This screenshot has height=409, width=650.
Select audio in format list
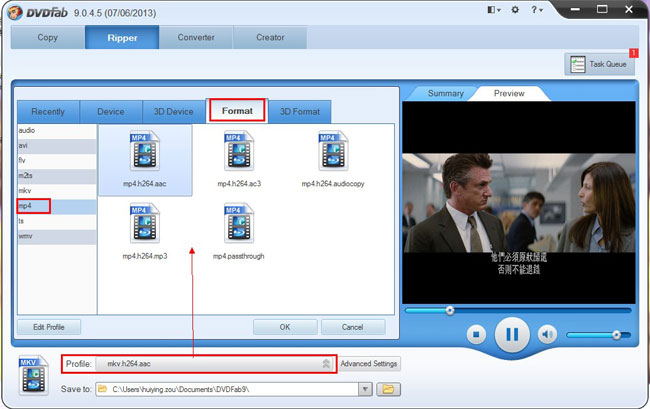57,130
